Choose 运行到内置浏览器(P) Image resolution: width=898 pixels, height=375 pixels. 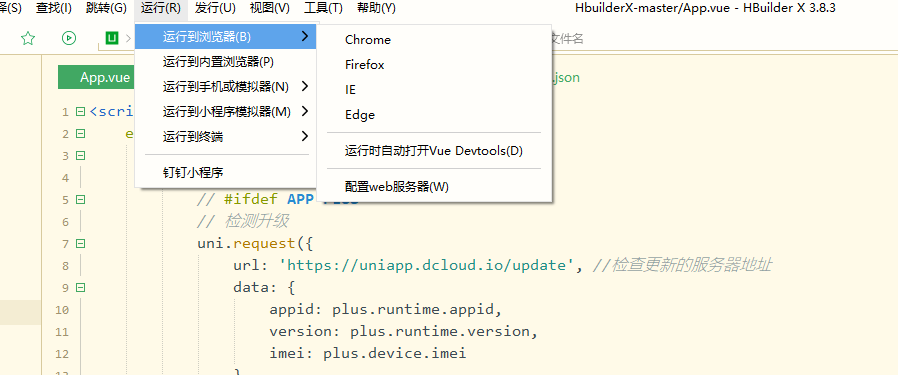[x=226, y=62]
